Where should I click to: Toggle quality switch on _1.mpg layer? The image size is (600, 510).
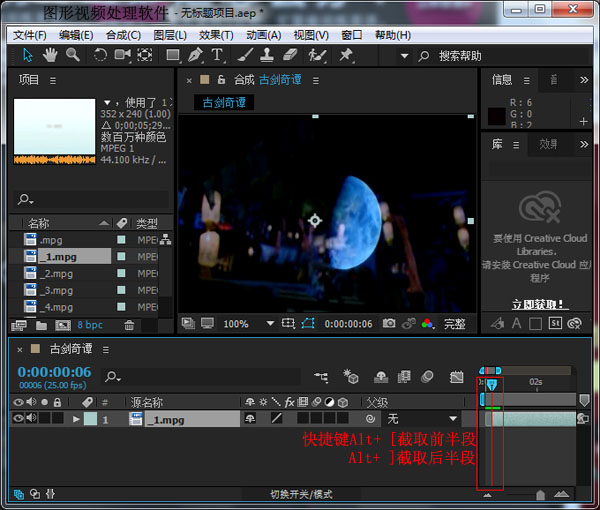(x=276, y=419)
